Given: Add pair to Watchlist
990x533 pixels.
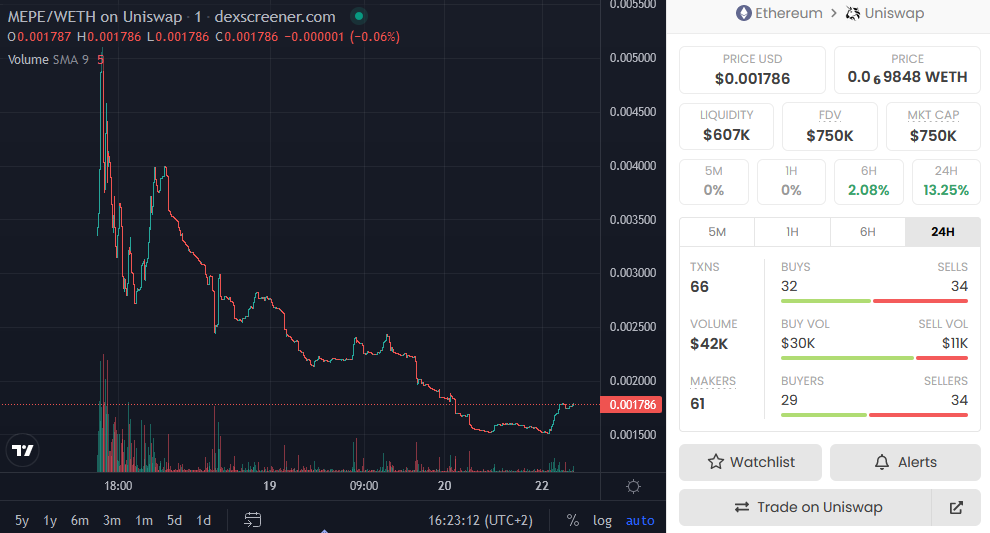Looking at the screenshot, I should [750, 462].
